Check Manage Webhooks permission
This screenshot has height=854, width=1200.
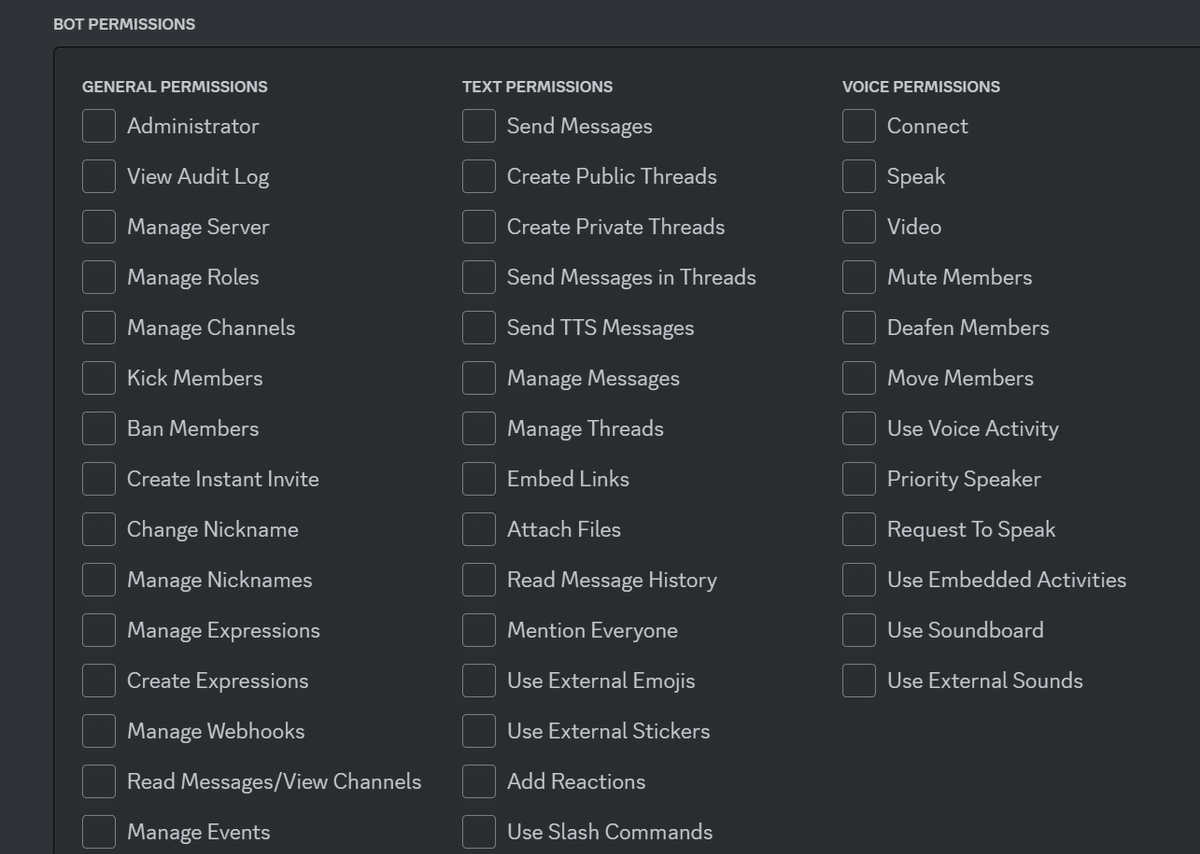98,731
